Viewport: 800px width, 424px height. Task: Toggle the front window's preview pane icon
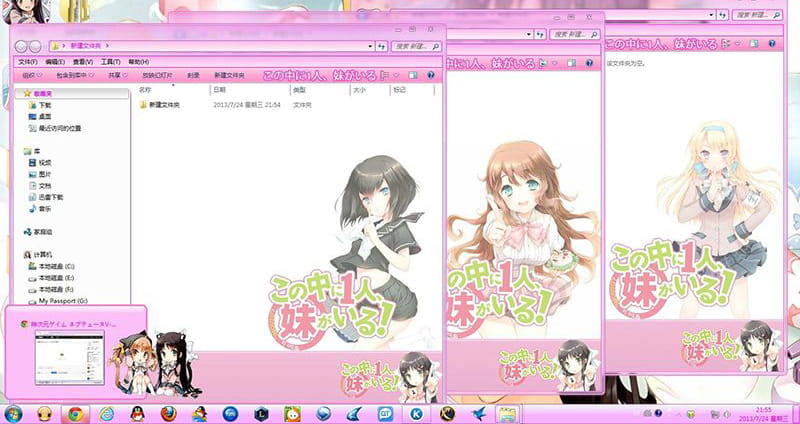tap(413, 76)
